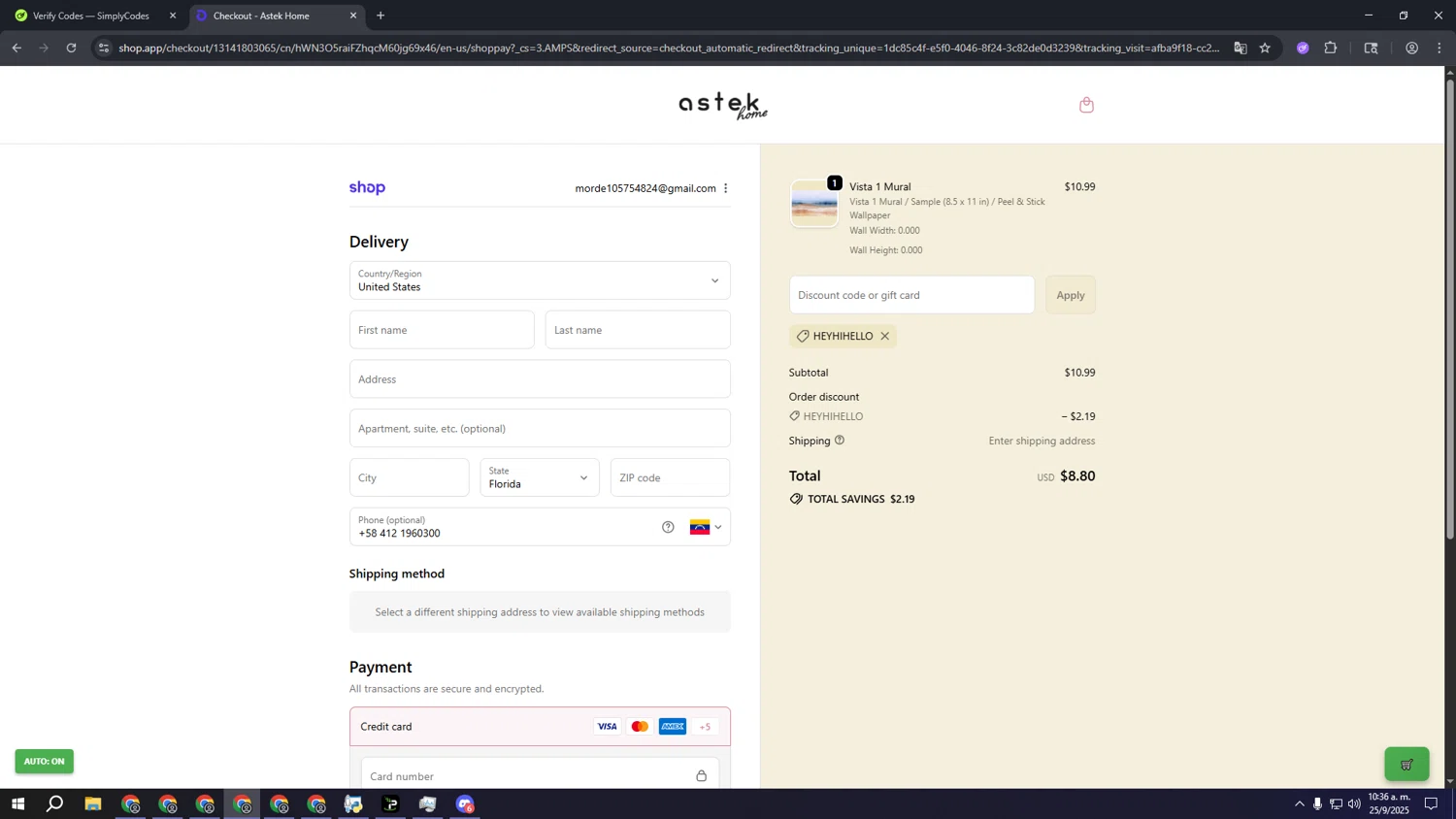Open the Extensions puzzle menu
The height and width of the screenshot is (819, 1456).
1331,48
